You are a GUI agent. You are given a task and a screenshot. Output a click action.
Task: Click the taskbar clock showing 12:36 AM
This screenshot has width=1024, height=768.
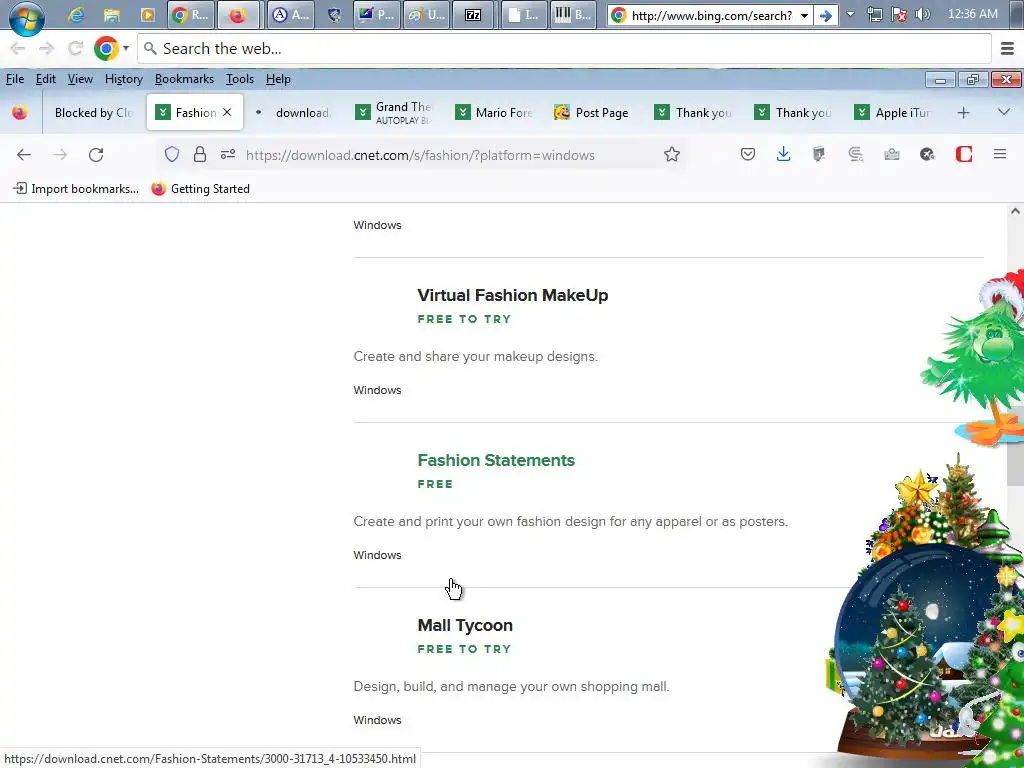[x=972, y=14]
